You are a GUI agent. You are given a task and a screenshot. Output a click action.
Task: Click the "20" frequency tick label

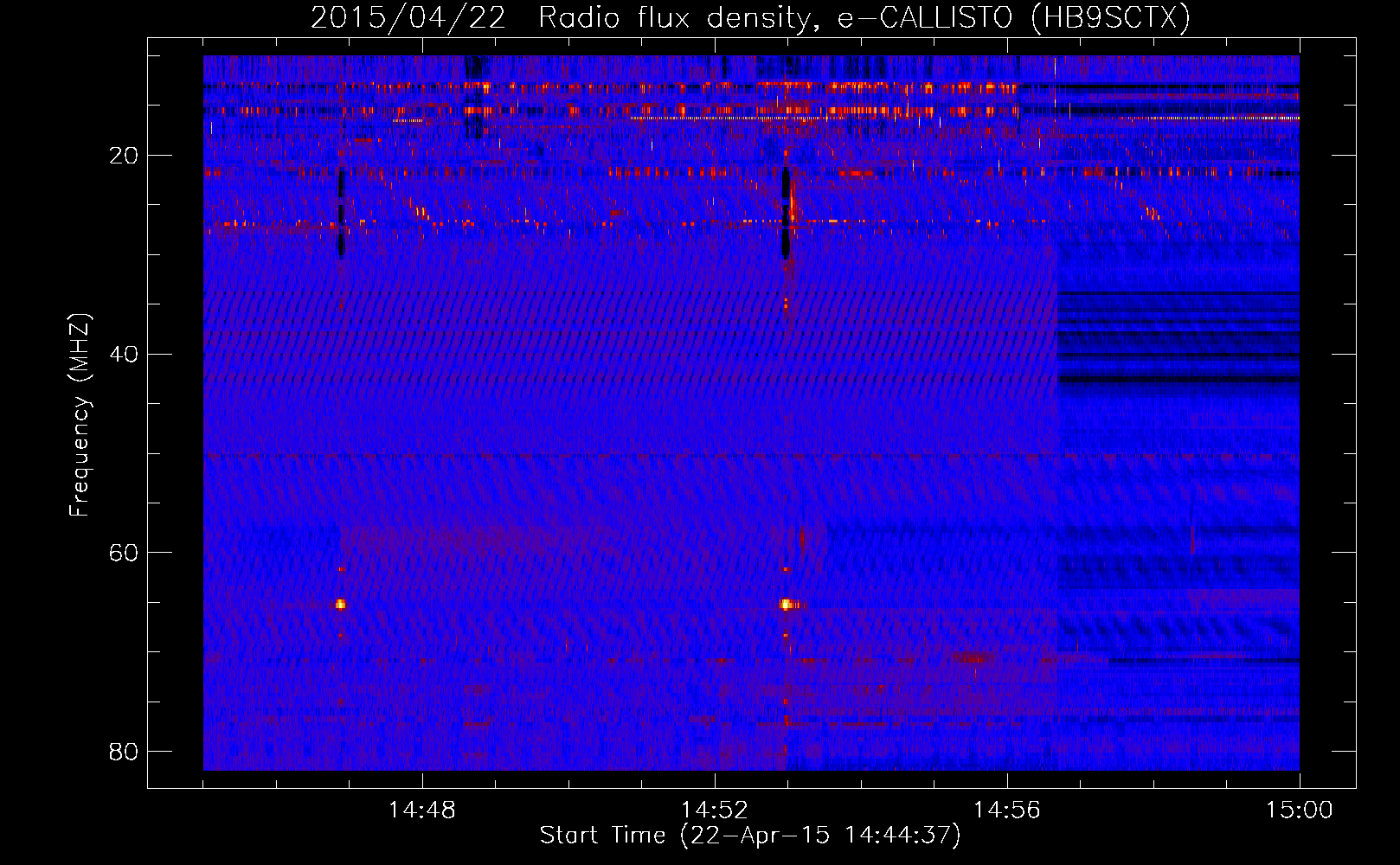124,156
